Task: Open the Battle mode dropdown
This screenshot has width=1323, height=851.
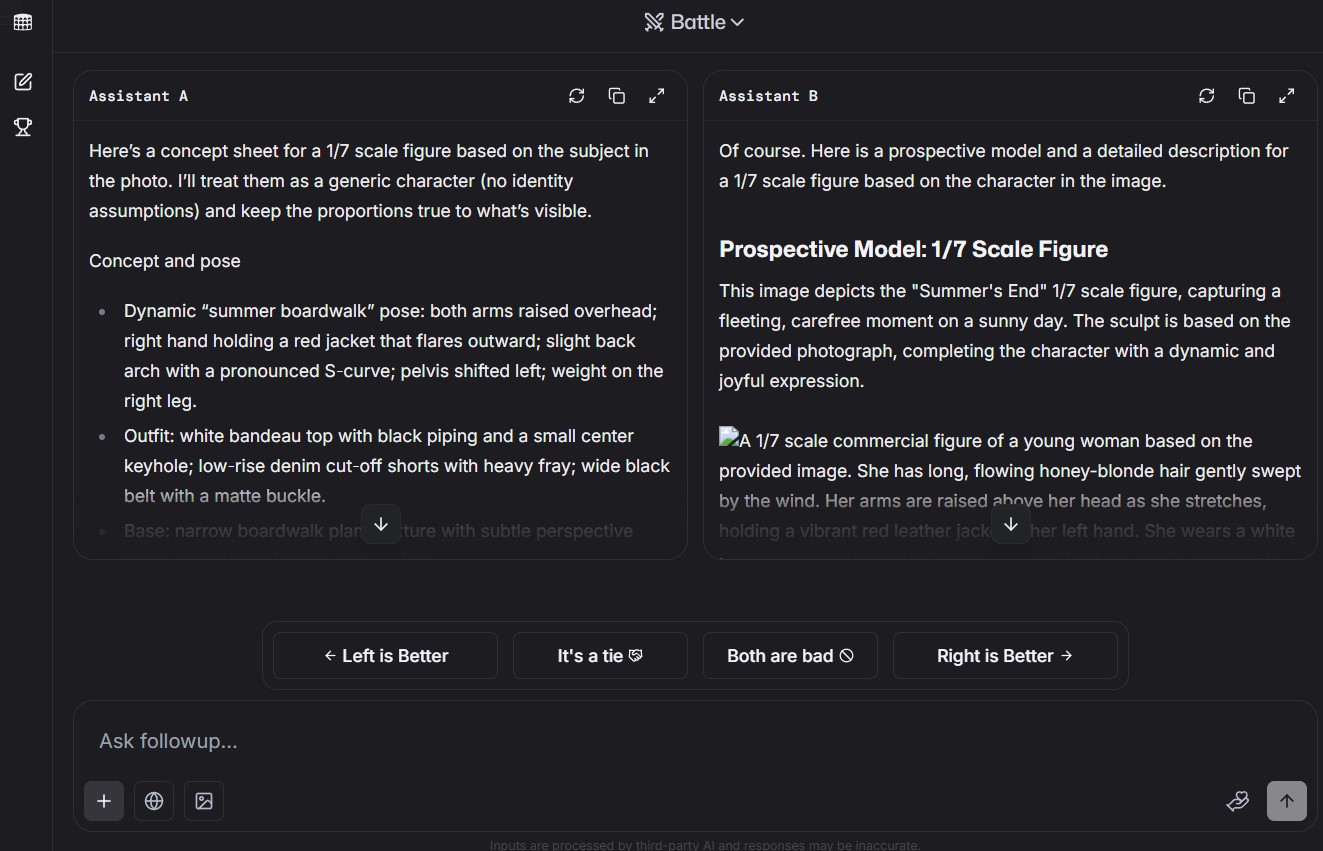Action: point(694,22)
